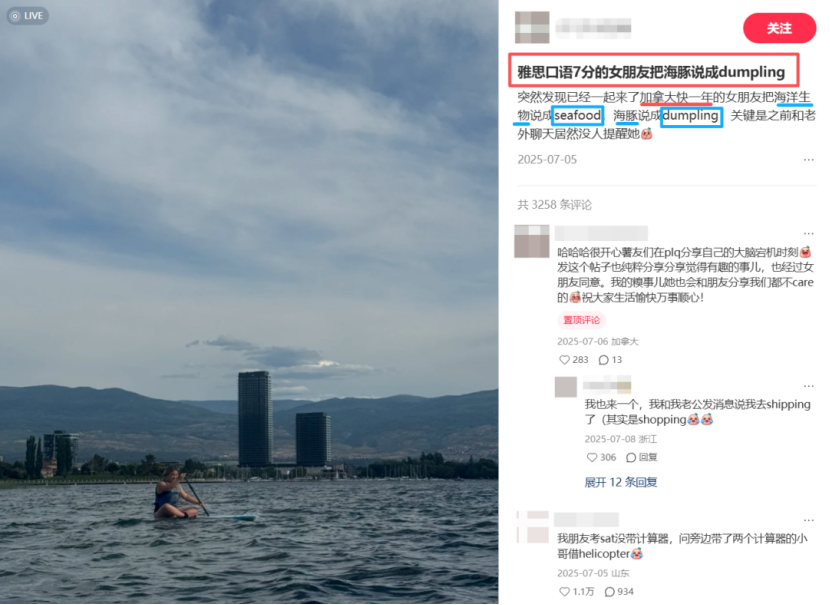830x605 pixels.
Task: Click the paddleboard lake photo
Action: [x=249, y=302]
